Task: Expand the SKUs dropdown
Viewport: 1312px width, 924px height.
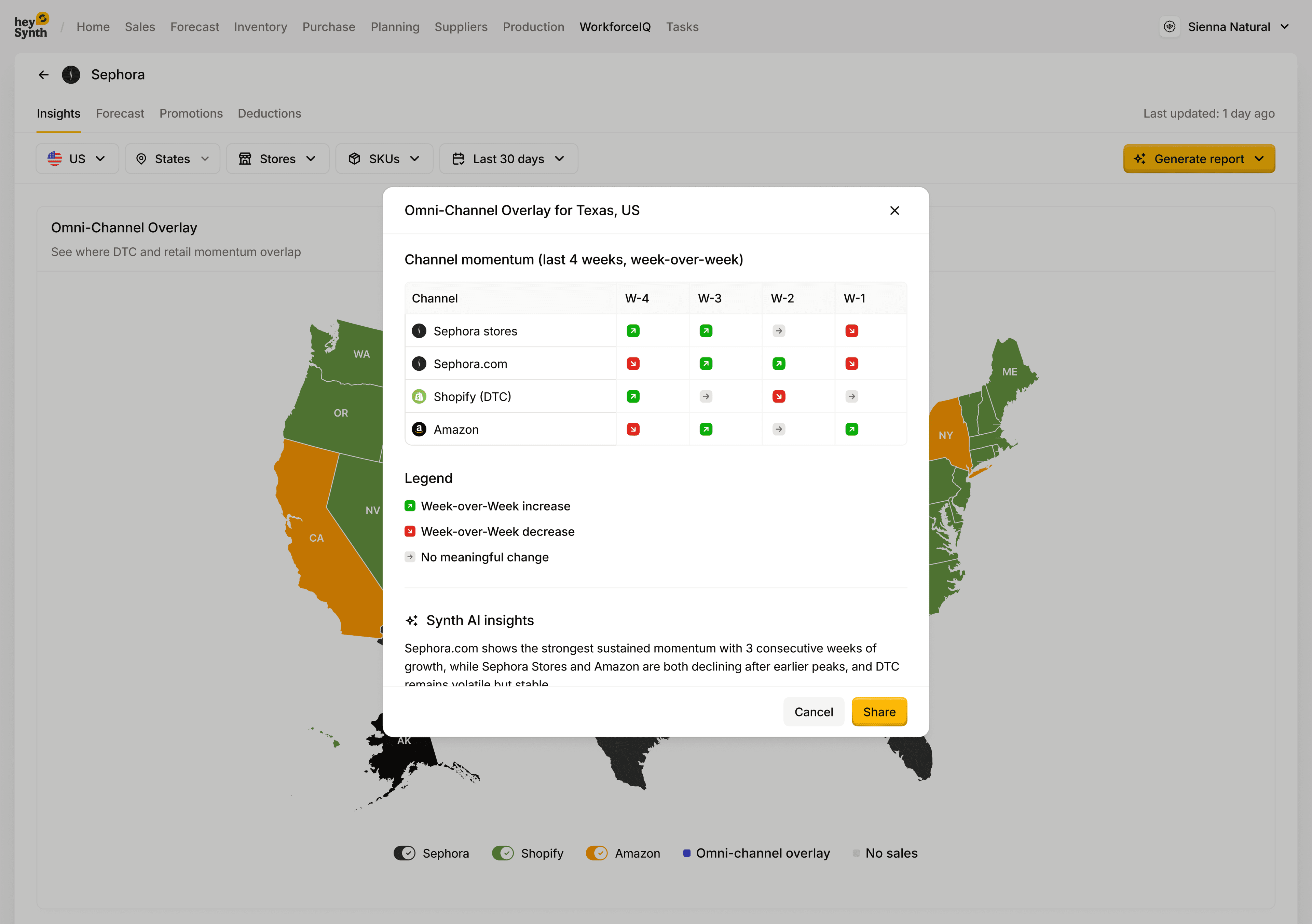Action: 384,158
